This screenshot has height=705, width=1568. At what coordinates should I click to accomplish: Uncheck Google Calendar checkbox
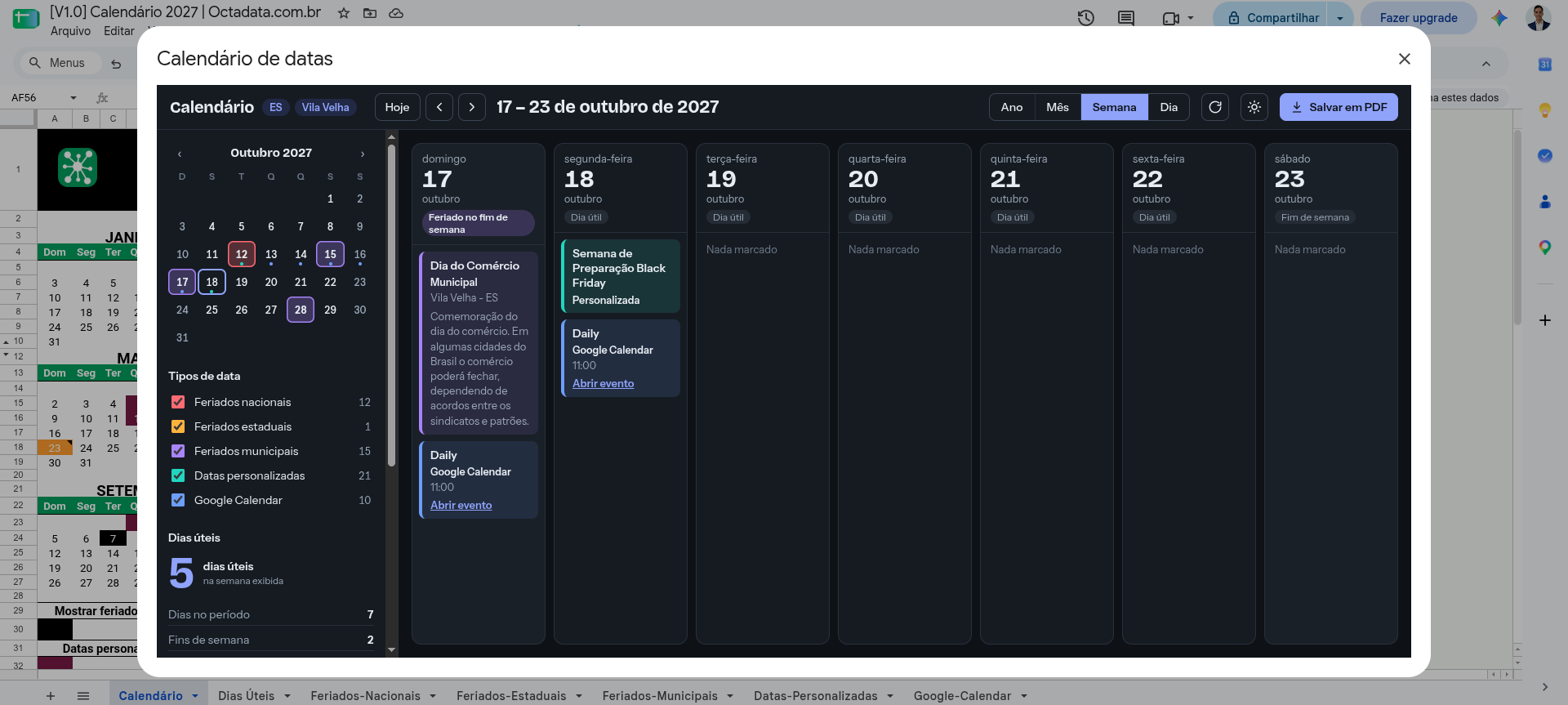coord(178,500)
